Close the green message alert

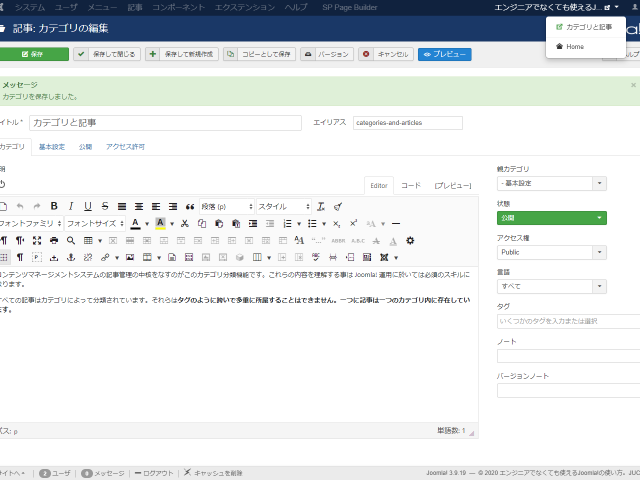click(633, 85)
